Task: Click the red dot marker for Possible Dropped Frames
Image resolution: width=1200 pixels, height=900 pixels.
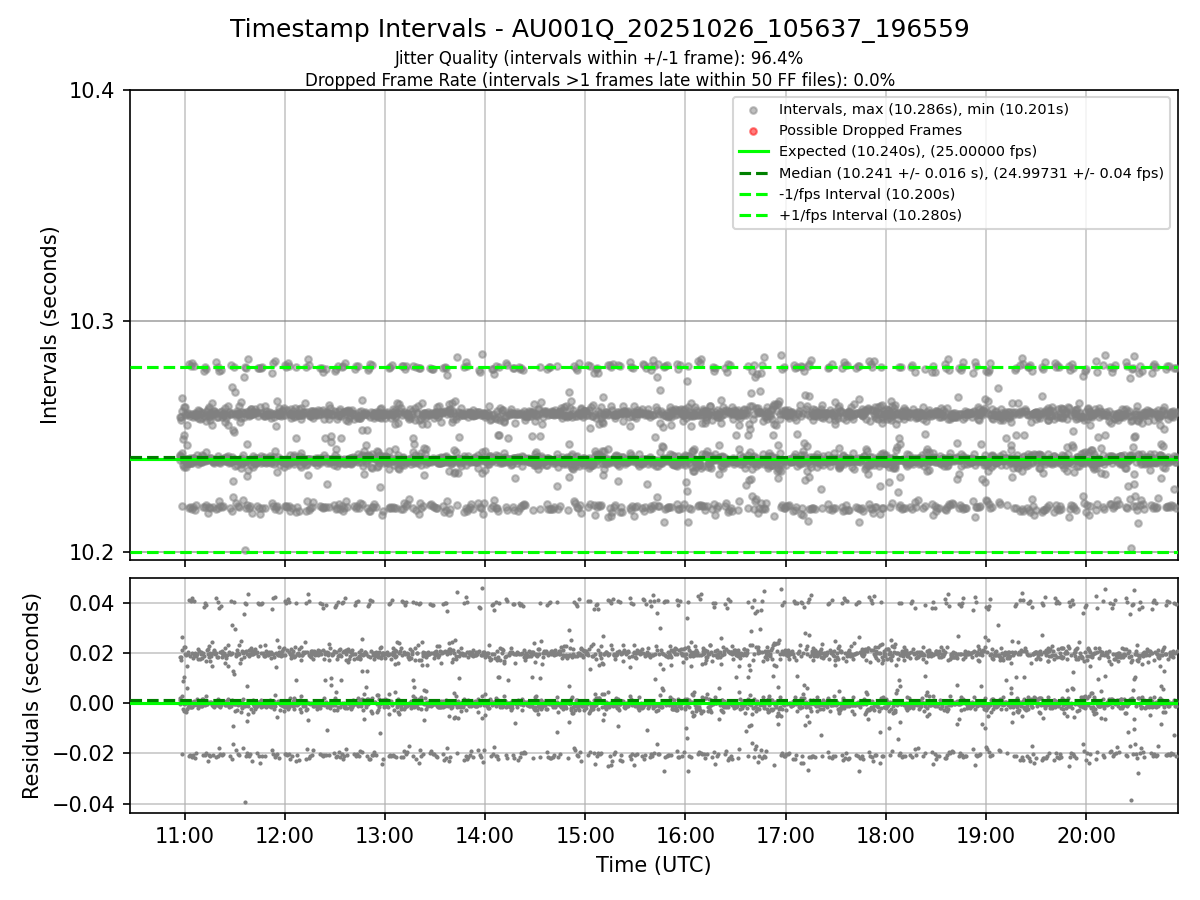Action: pyautogui.click(x=754, y=131)
